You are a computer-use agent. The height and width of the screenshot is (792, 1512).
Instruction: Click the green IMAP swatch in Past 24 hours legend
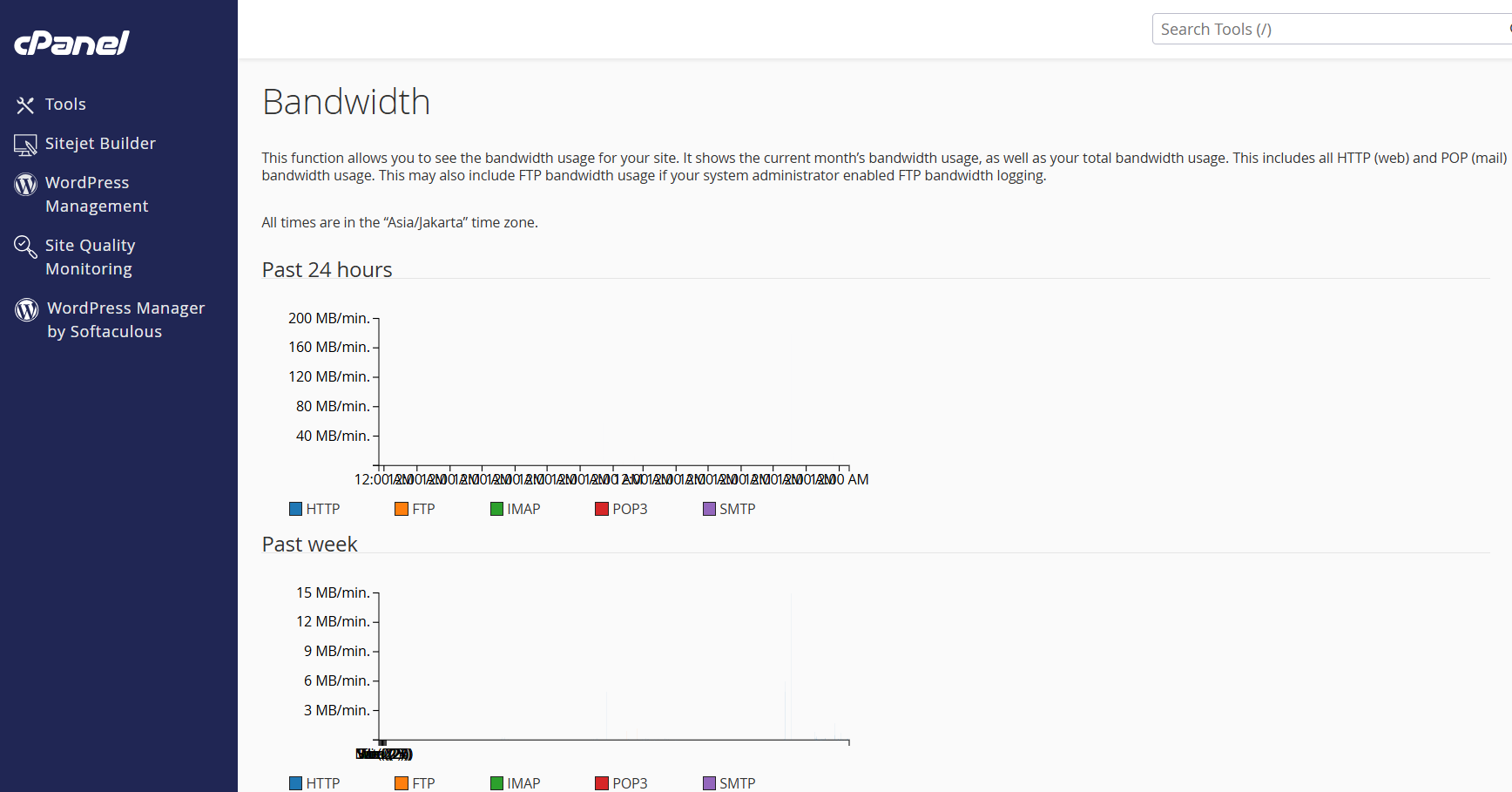(496, 509)
